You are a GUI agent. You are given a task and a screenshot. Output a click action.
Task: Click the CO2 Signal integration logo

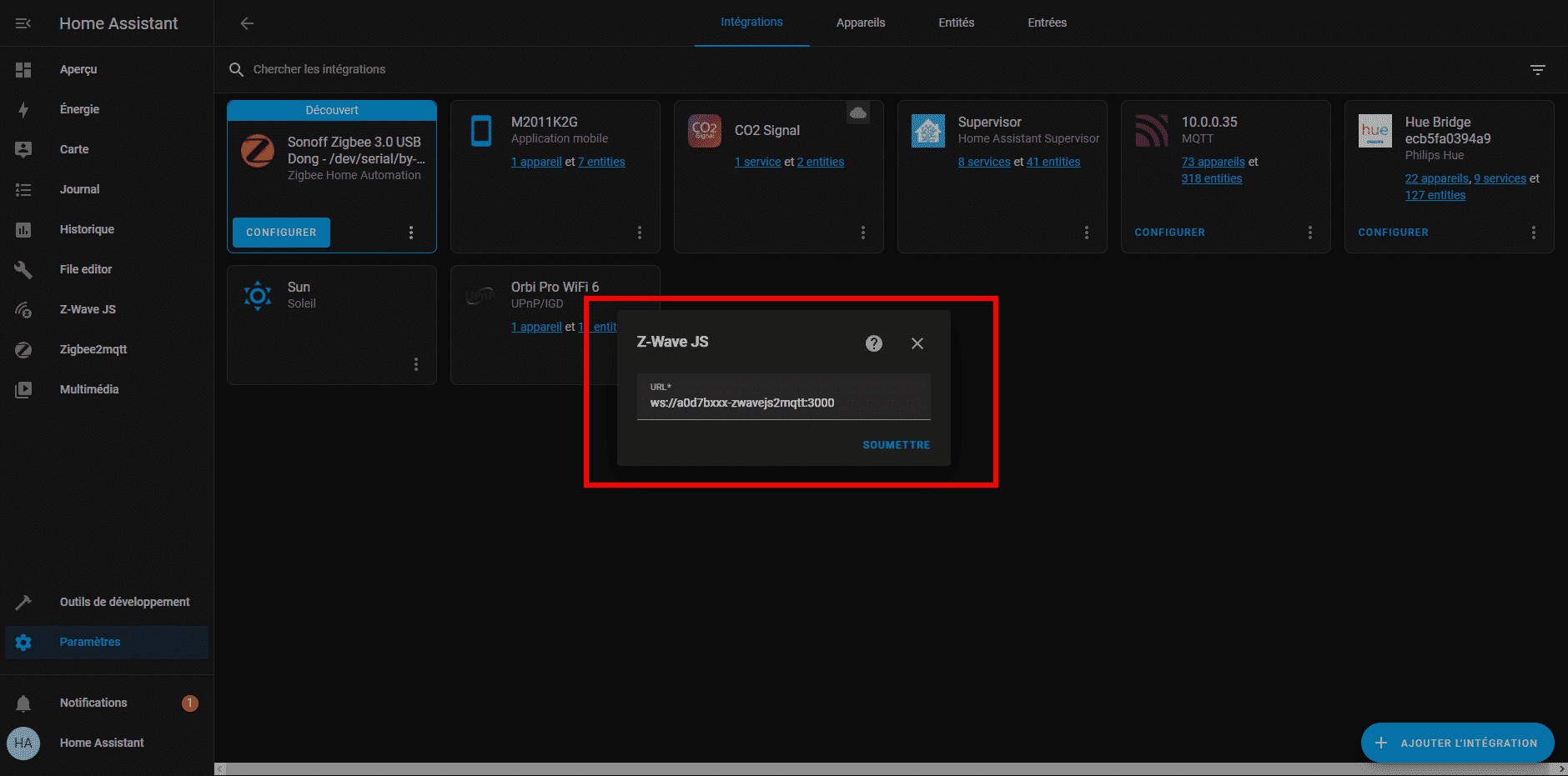click(705, 131)
